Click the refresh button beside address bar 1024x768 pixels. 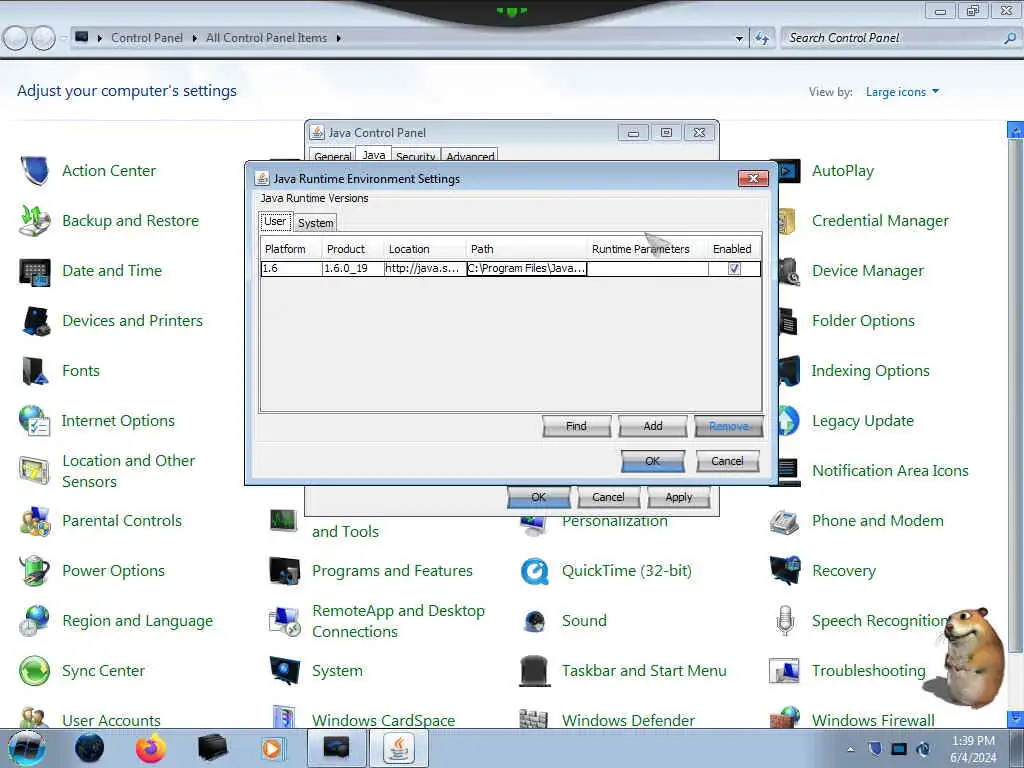pyautogui.click(x=762, y=39)
